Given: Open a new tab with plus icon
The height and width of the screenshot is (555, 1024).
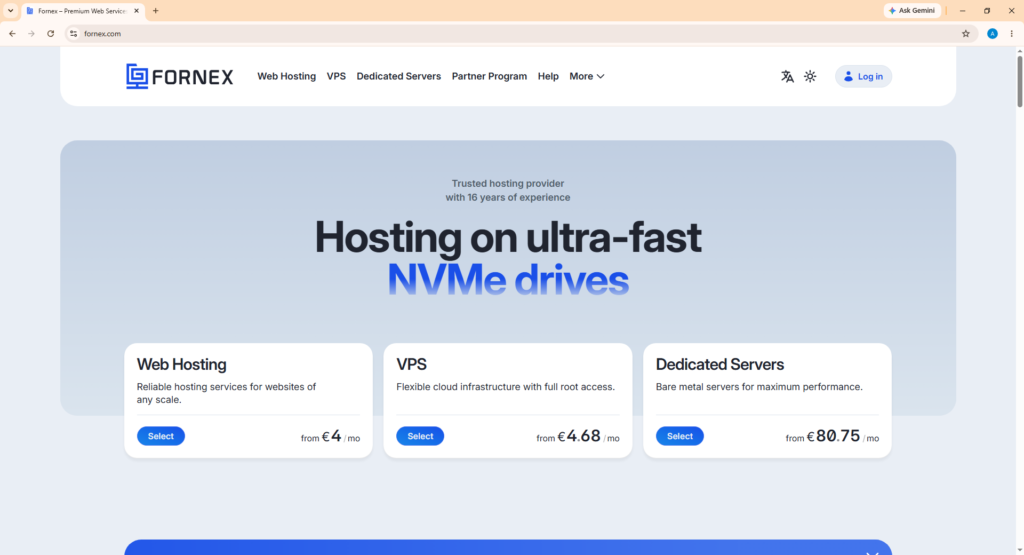Looking at the screenshot, I should pos(155,10).
